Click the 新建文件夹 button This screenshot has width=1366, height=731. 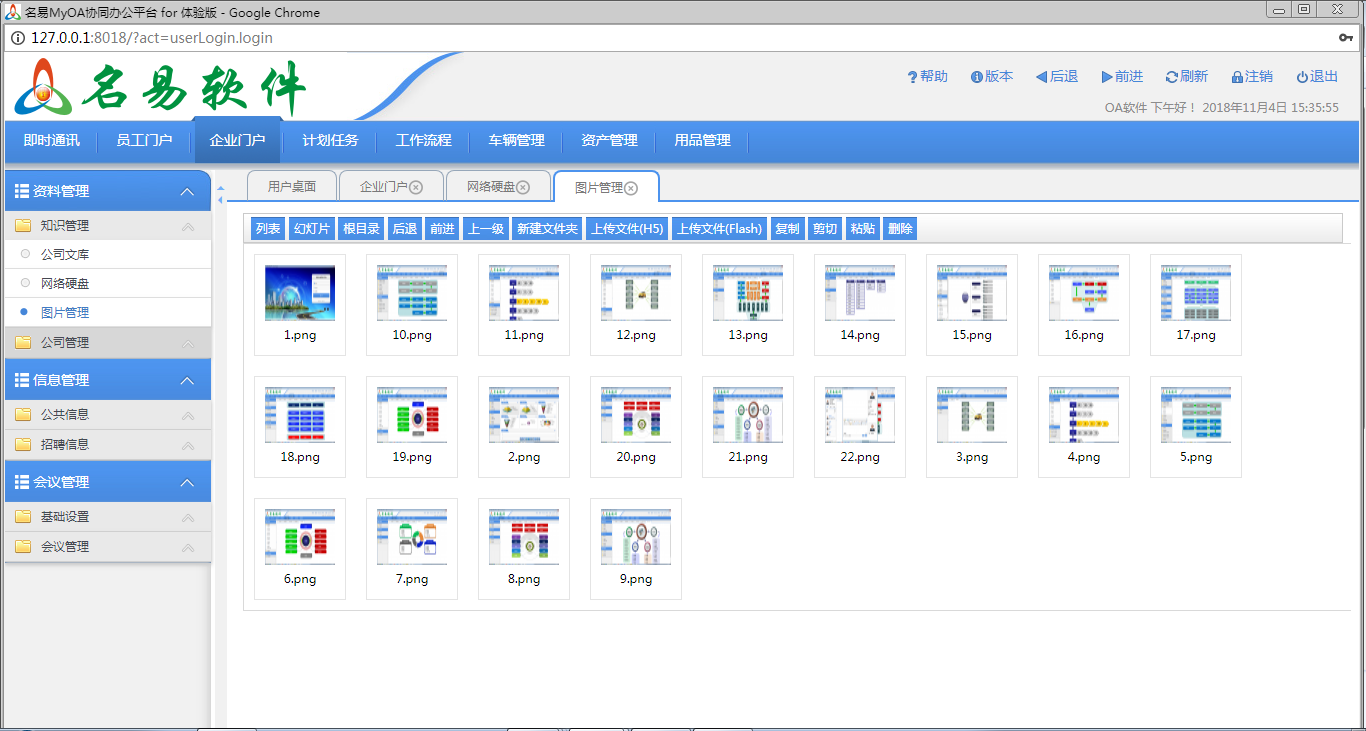coord(547,229)
